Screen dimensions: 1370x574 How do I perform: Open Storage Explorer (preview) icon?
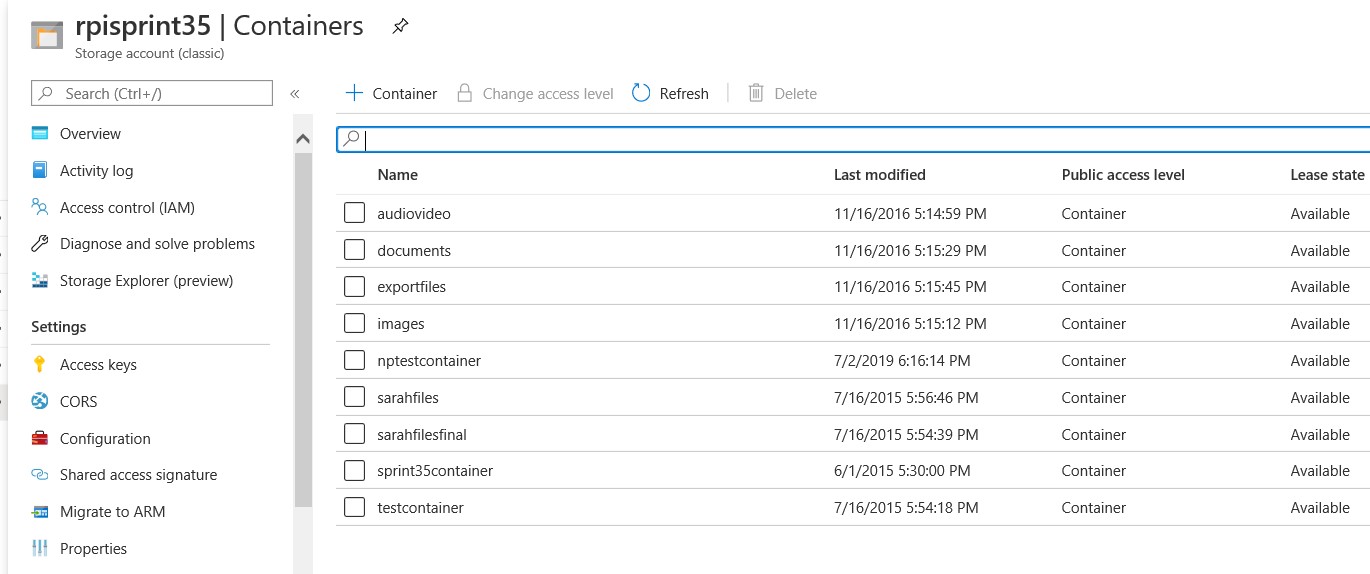pos(40,281)
